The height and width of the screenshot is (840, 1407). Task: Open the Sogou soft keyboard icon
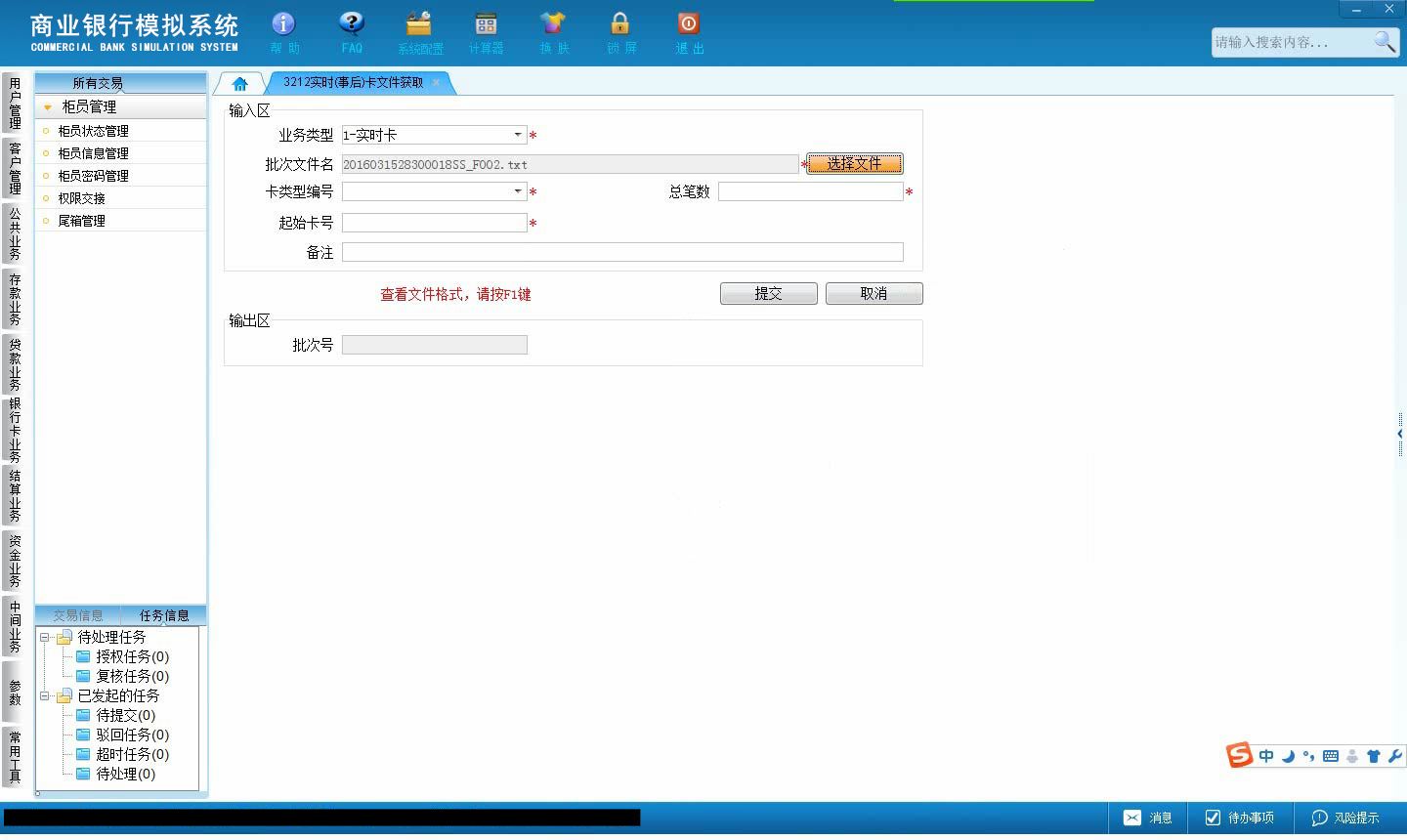click(x=1331, y=756)
